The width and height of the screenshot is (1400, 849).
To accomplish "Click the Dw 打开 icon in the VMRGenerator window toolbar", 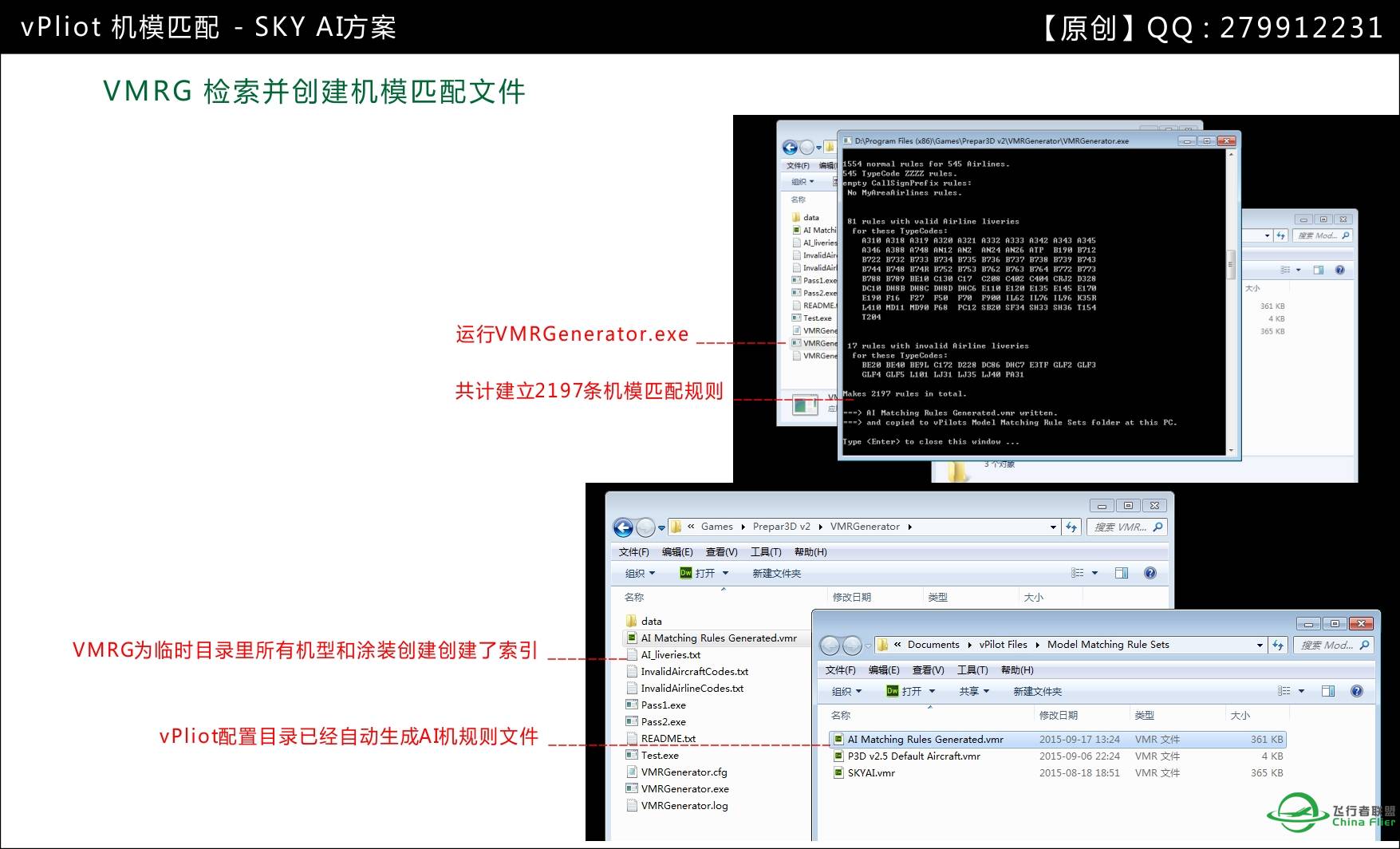I will [685, 573].
